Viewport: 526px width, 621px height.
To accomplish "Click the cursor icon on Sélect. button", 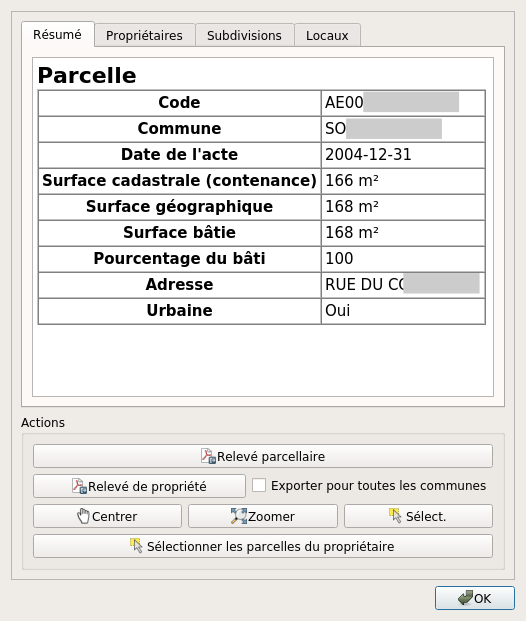I will (395, 516).
